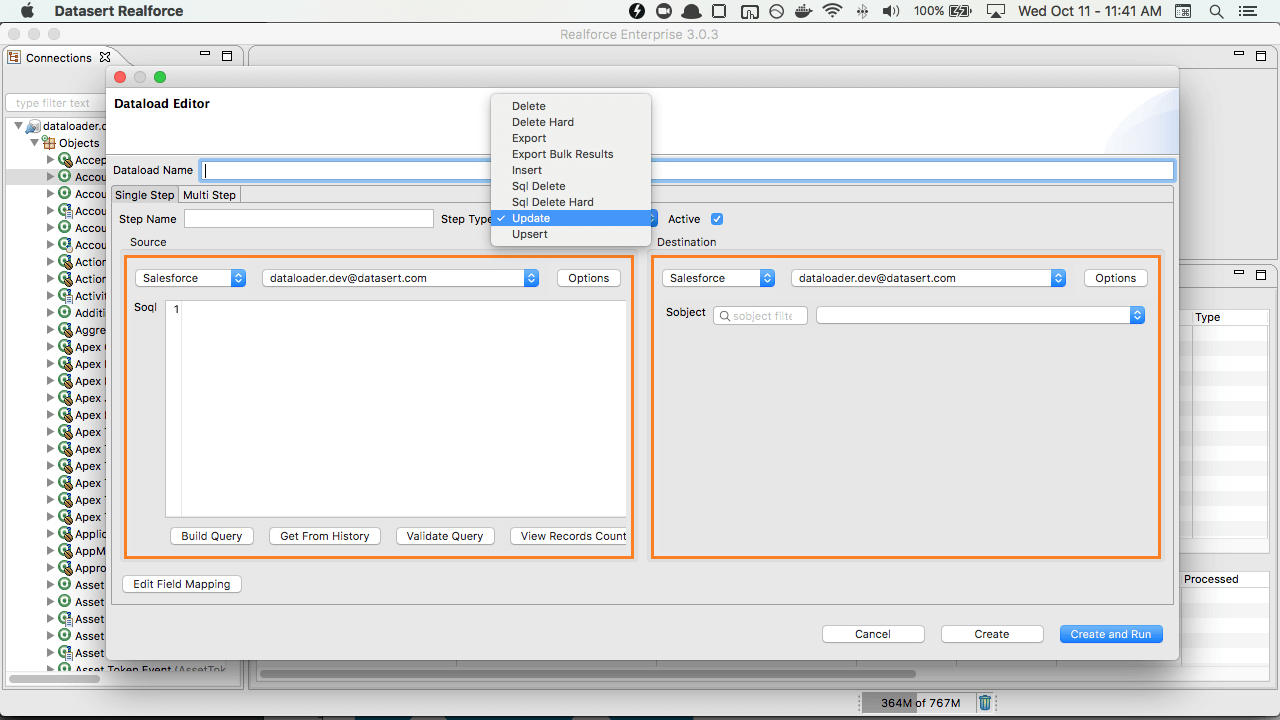Expand the Accep object row
1280x720 pixels.
[x=51, y=160]
